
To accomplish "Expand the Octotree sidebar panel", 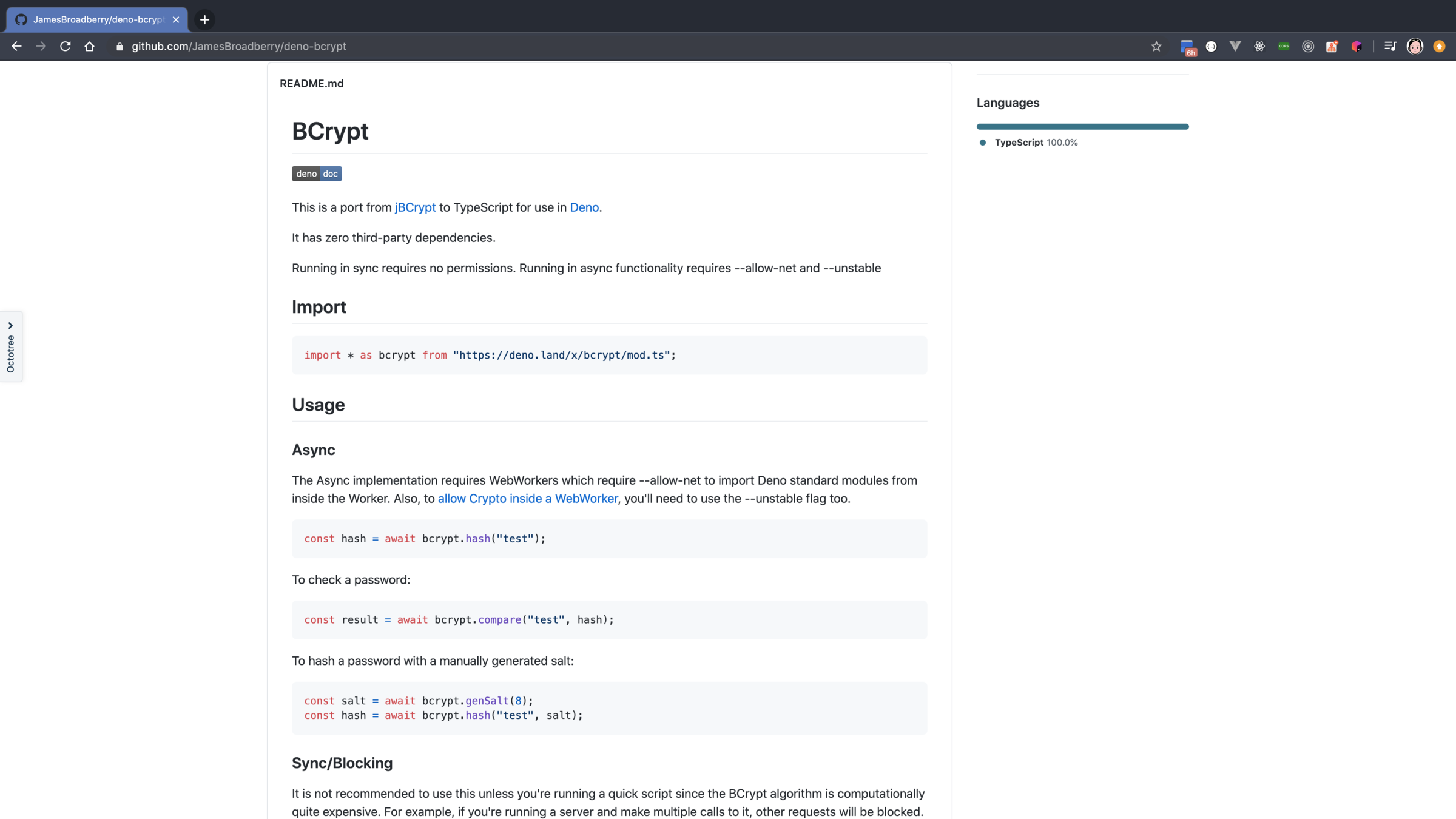I will tap(11, 346).
